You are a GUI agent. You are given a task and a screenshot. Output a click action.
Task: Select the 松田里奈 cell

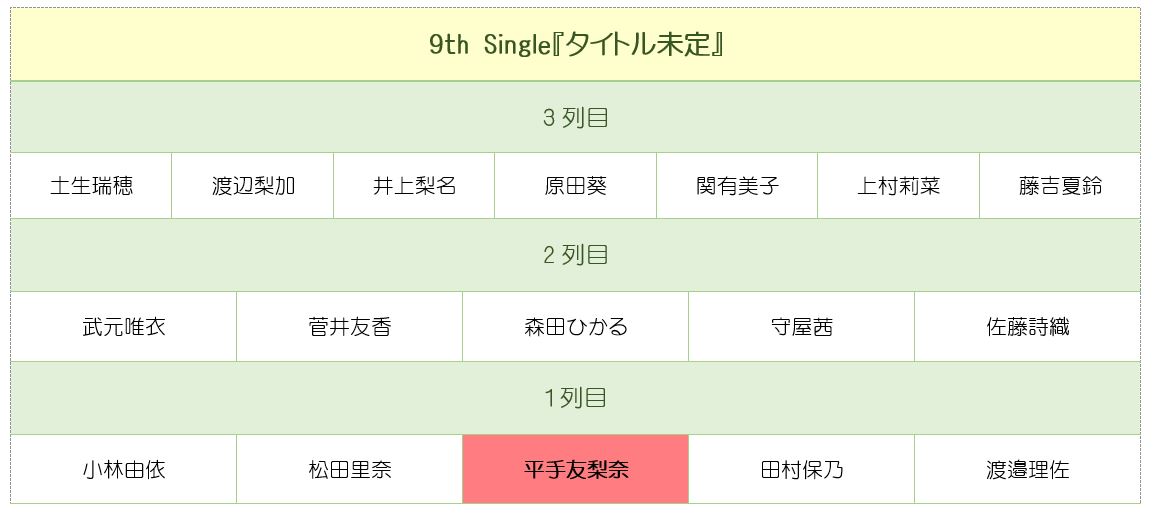pos(349,469)
